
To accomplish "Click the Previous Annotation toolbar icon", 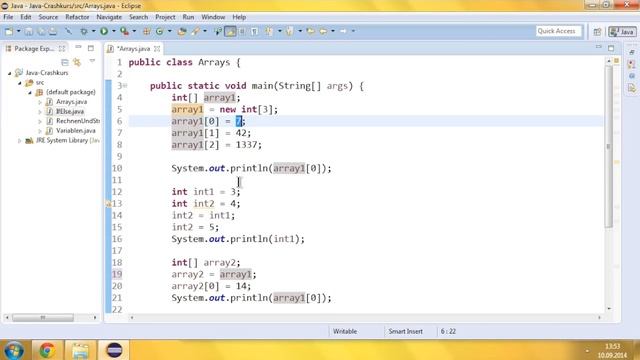I will pyautogui.click(x=289, y=31).
